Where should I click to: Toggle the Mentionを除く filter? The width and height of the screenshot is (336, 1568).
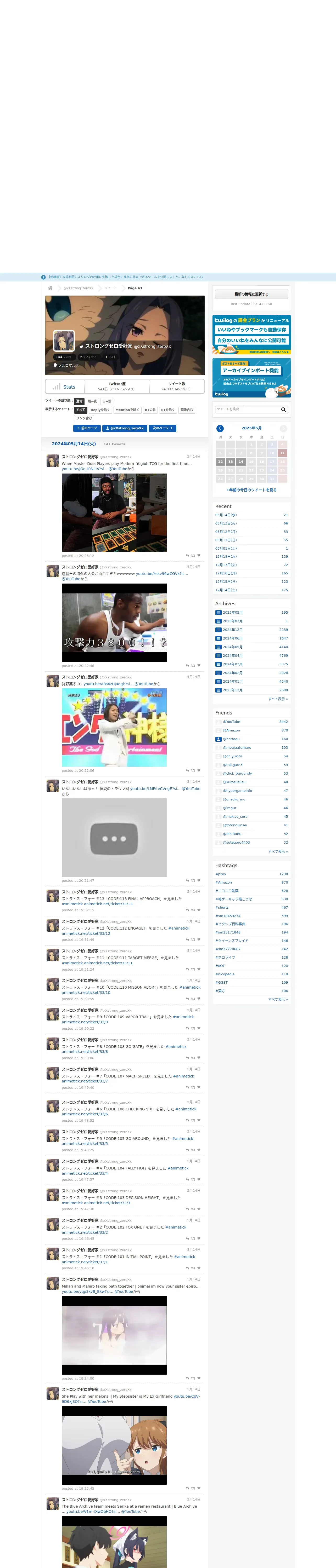pyautogui.click(x=127, y=410)
